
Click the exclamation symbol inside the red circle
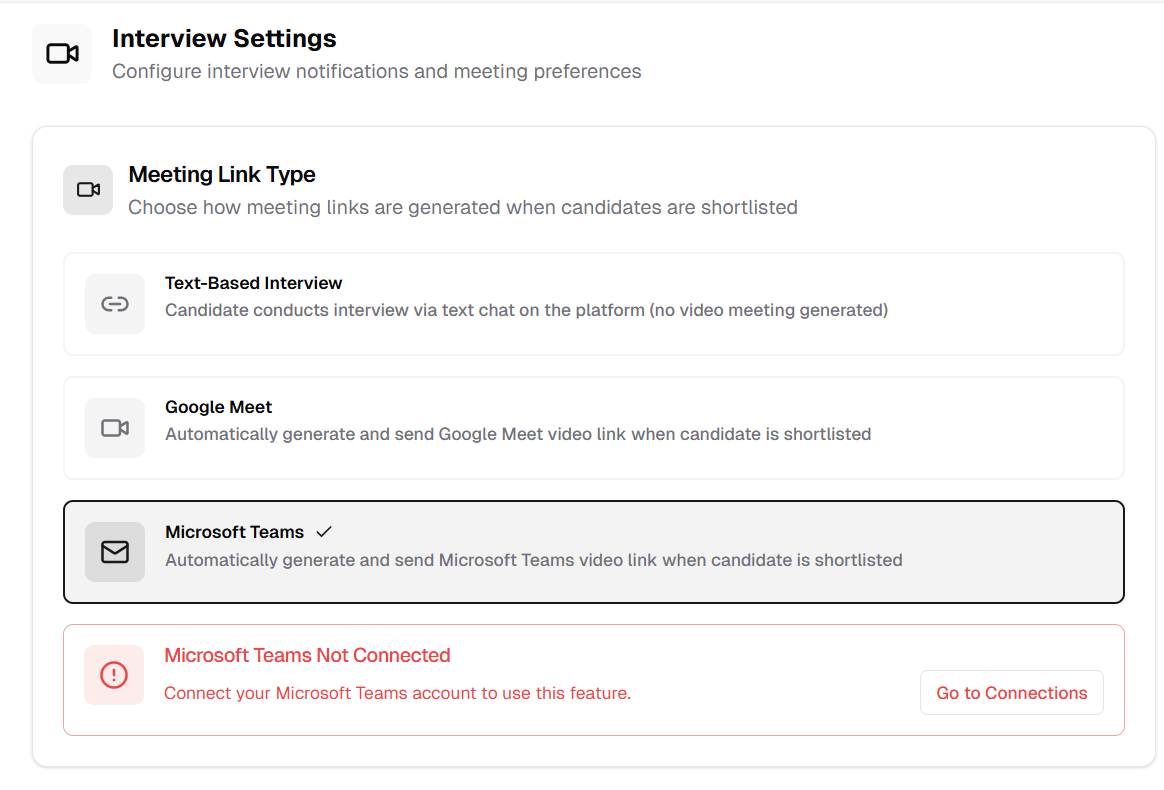tap(113, 675)
